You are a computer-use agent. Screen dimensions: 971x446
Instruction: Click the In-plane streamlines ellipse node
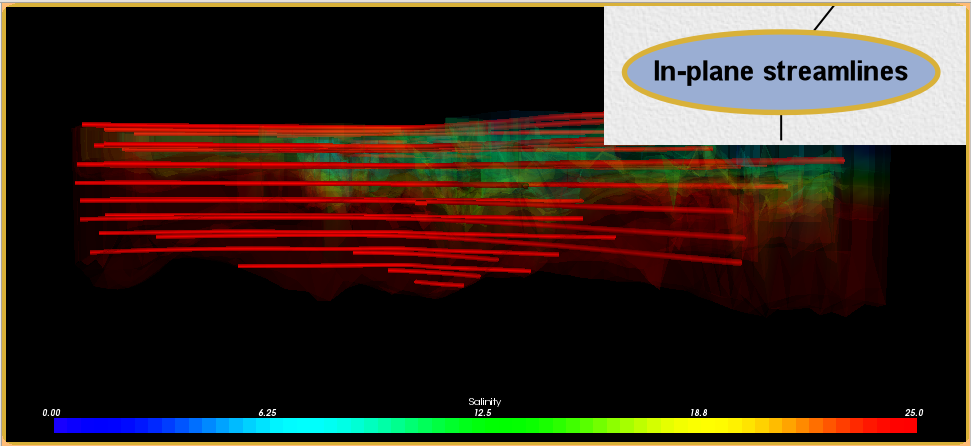(x=780, y=72)
